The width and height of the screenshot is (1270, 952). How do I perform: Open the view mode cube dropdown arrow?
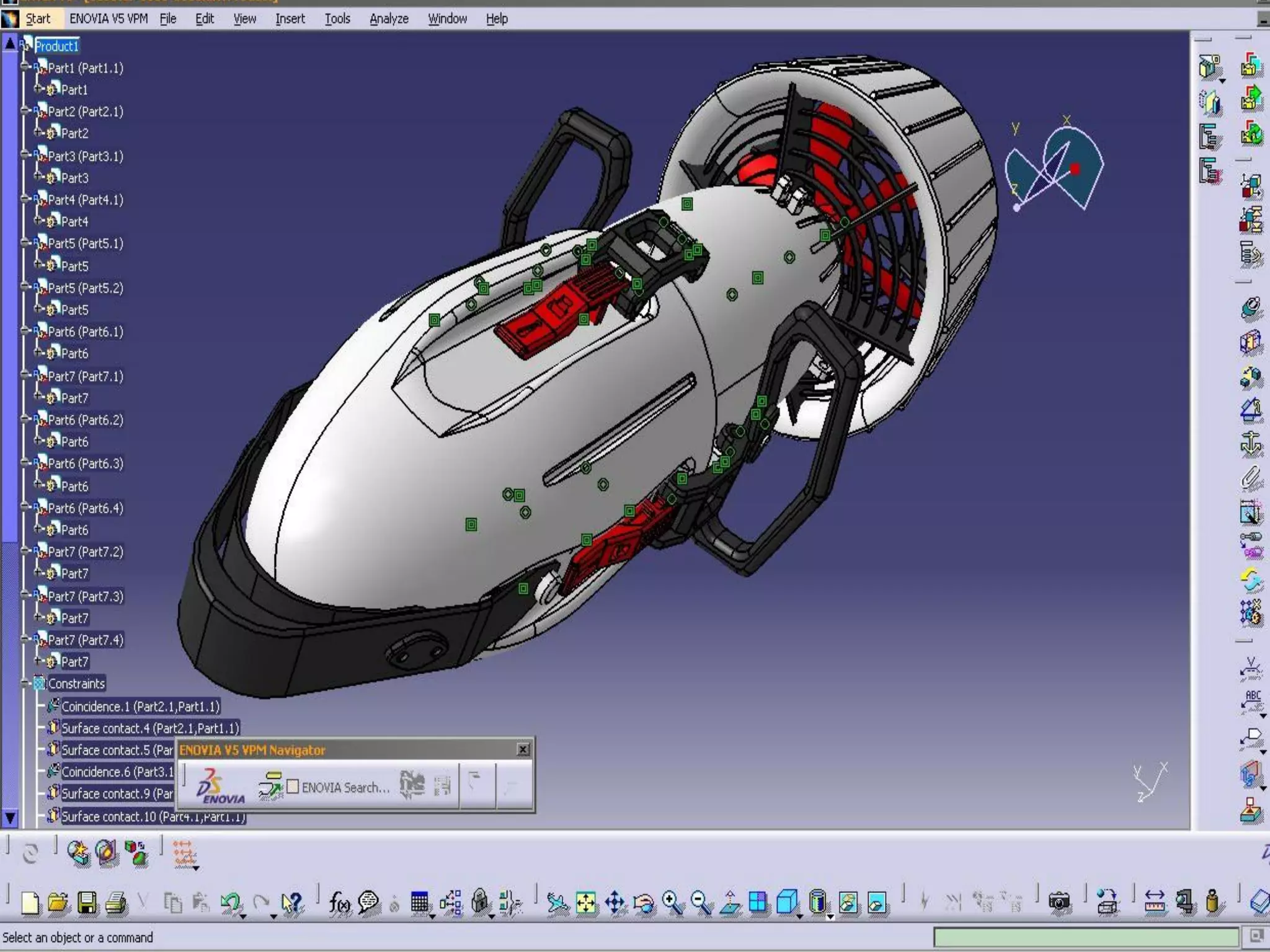800,916
